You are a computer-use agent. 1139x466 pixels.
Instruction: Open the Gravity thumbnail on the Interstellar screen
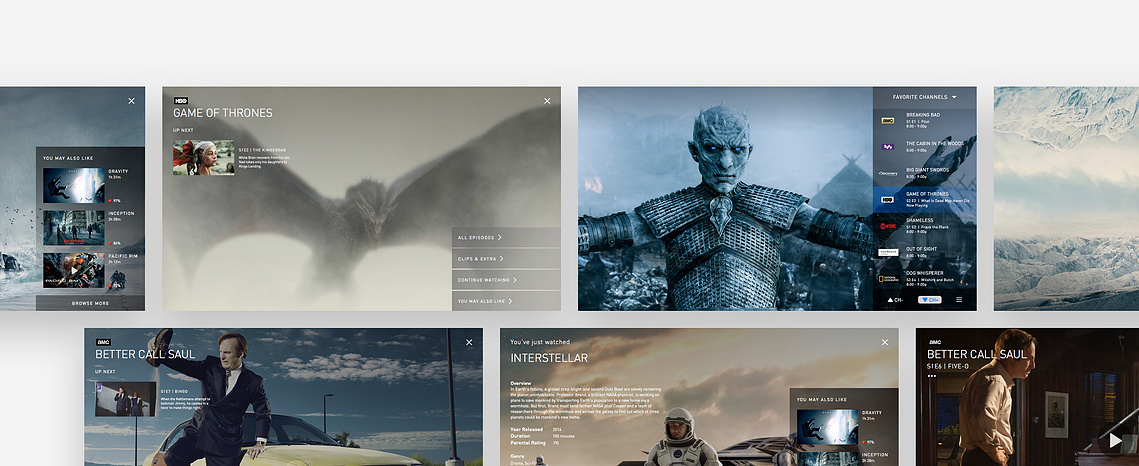[827, 427]
